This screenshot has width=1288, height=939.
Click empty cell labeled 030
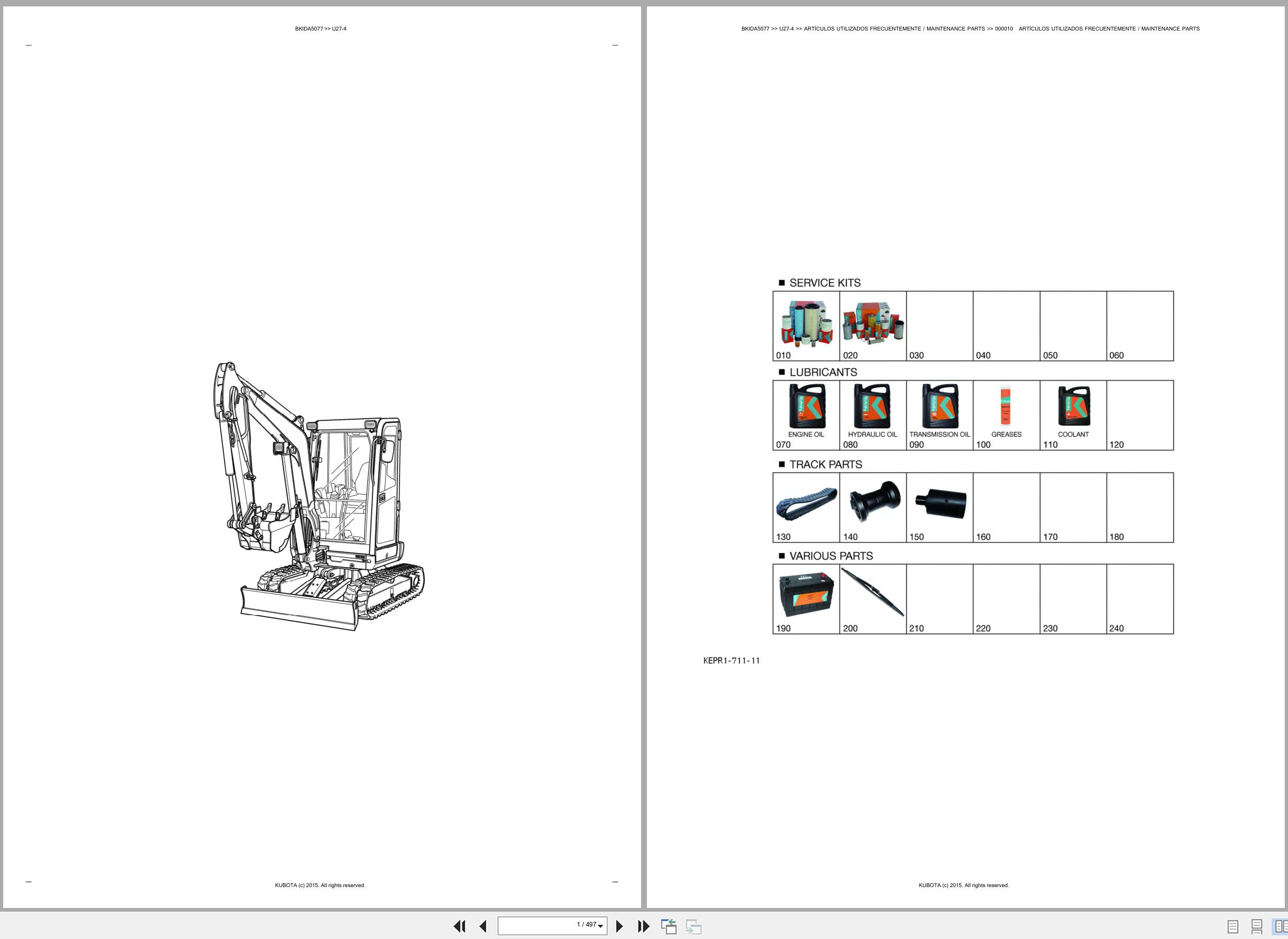pos(940,326)
